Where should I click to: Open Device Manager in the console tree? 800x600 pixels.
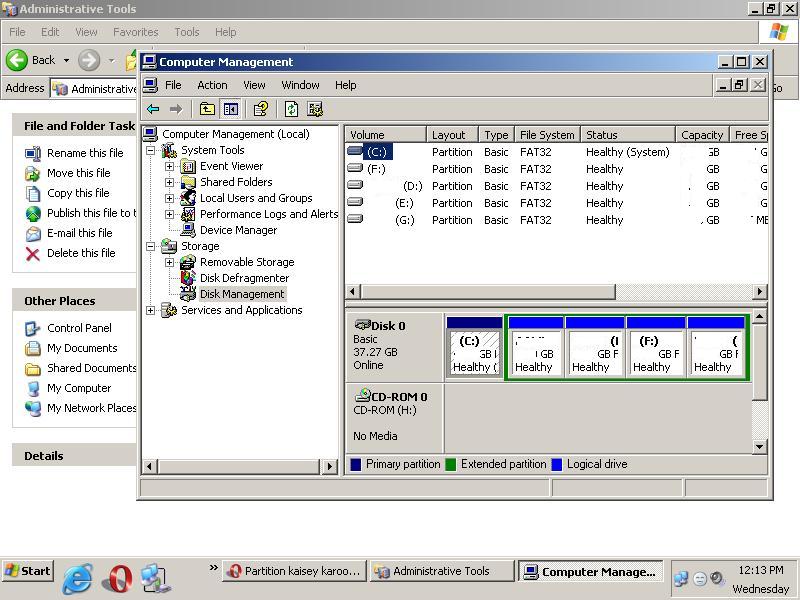click(x=238, y=230)
